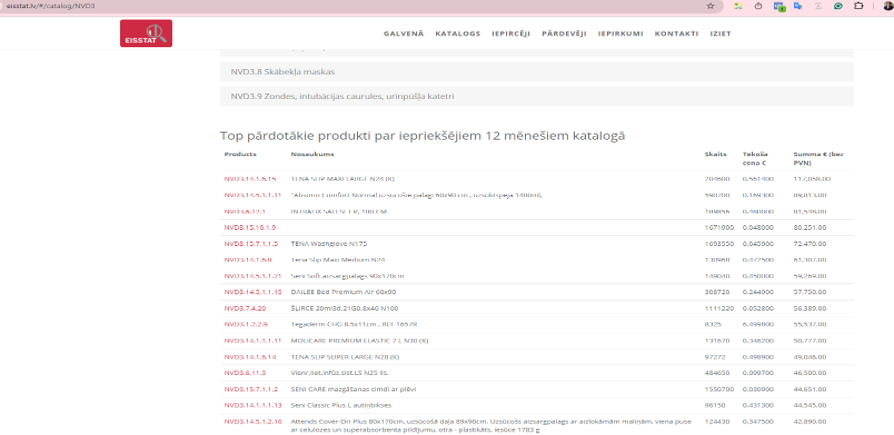Open the IEPIRKUMI section
894x435 pixels.
[620, 34]
